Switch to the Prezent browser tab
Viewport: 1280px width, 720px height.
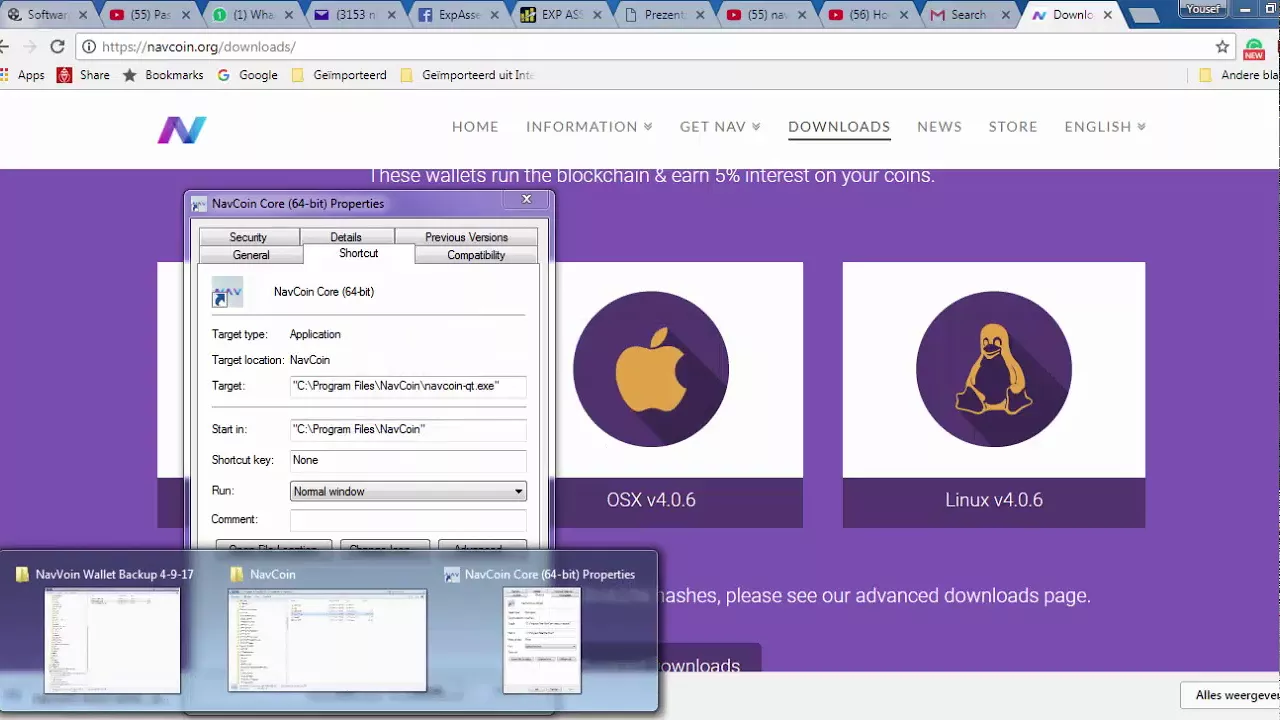(662, 15)
